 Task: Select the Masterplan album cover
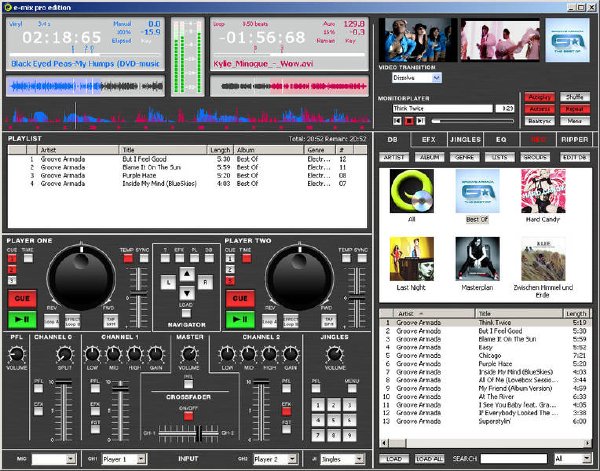tap(477, 259)
